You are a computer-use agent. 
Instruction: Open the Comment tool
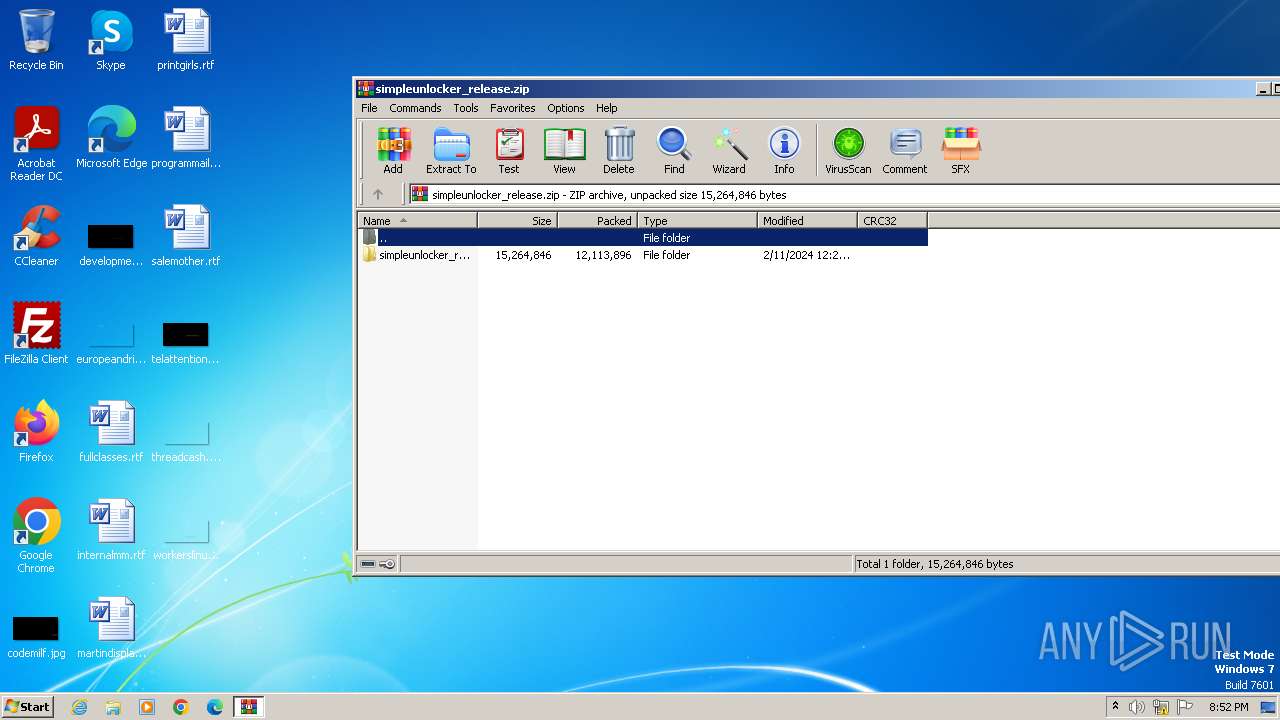pyautogui.click(x=905, y=150)
